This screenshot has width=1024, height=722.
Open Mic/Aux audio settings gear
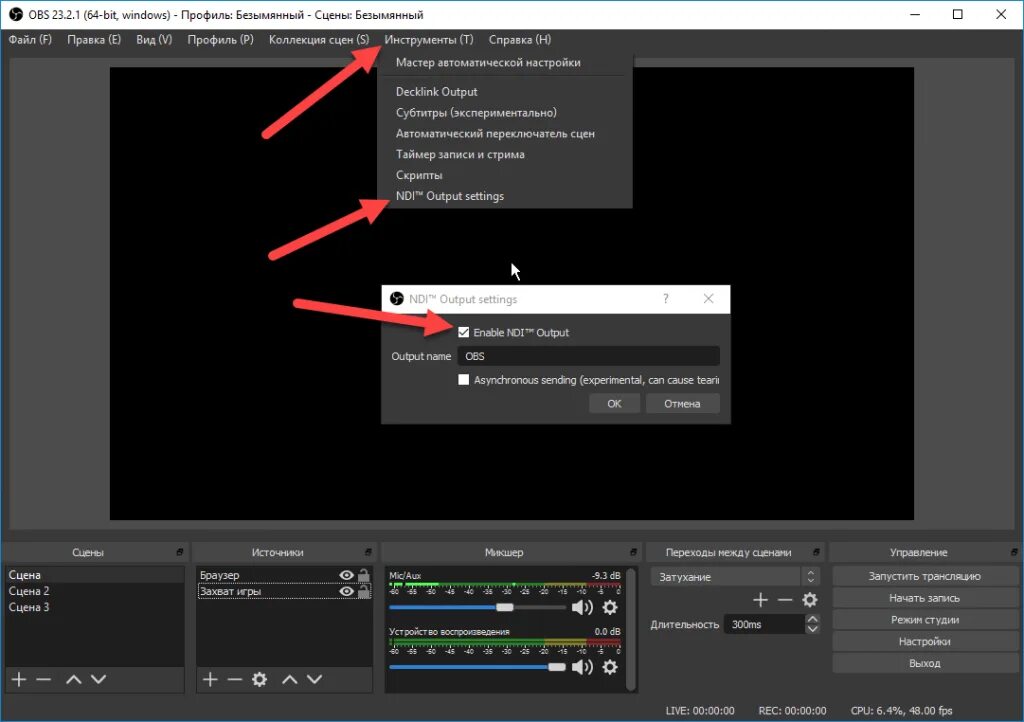coord(610,608)
